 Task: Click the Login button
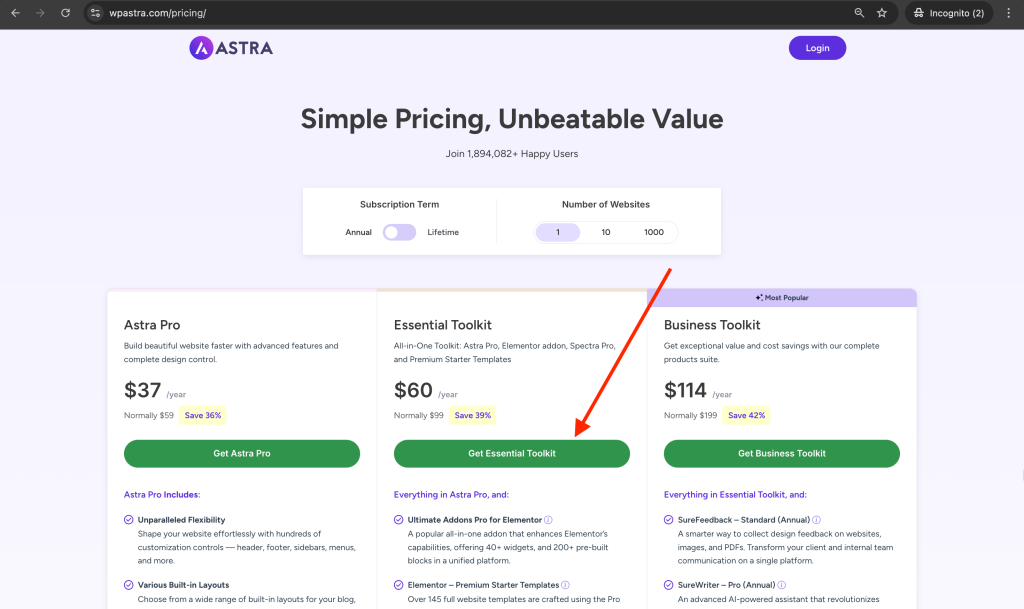coord(817,48)
